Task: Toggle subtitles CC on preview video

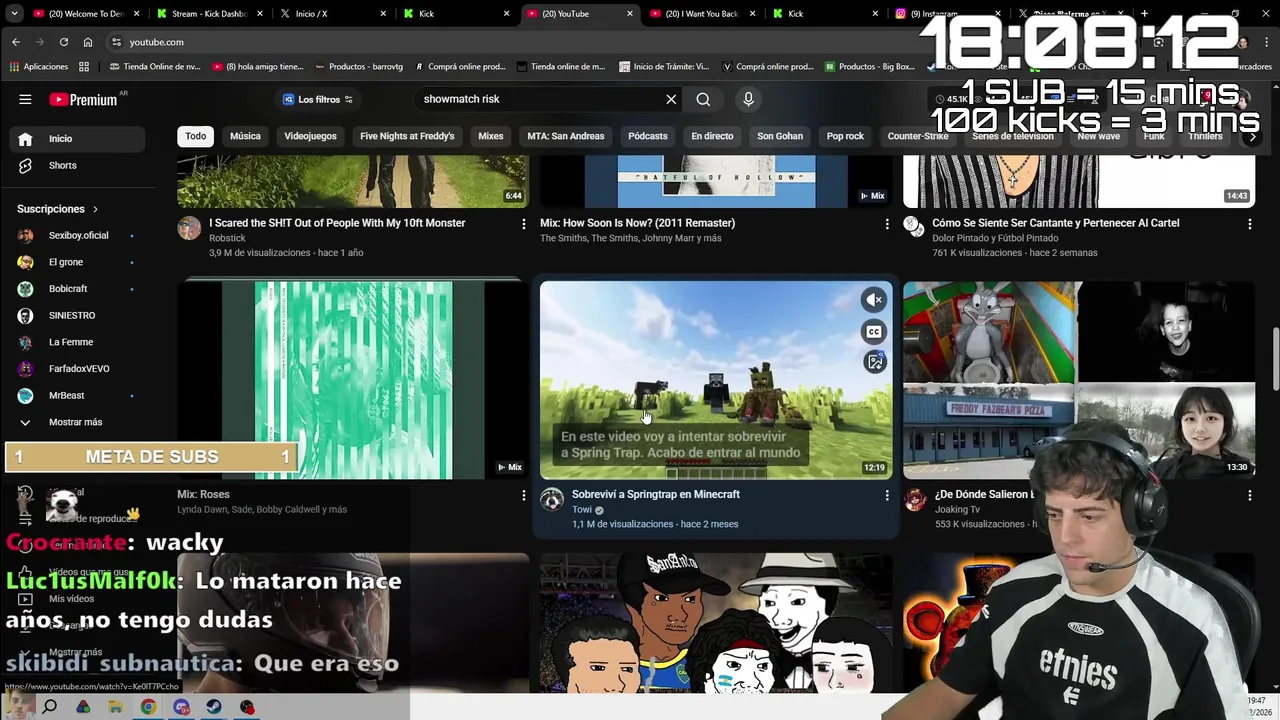Action: 874,331
